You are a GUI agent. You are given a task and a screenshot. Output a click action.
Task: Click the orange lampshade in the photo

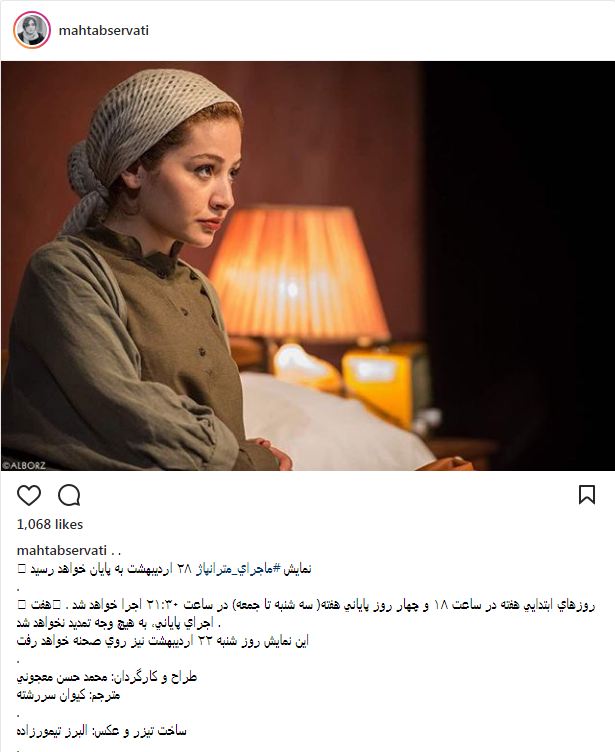pos(298,271)
